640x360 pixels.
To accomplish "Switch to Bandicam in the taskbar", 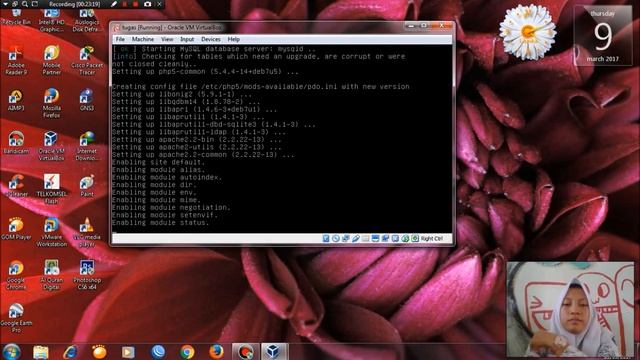I will [x=246, y=351].
